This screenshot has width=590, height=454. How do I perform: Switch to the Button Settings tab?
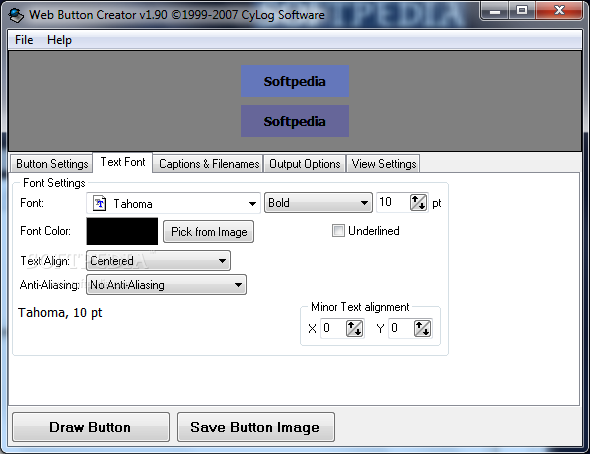[x=52, y=164]
